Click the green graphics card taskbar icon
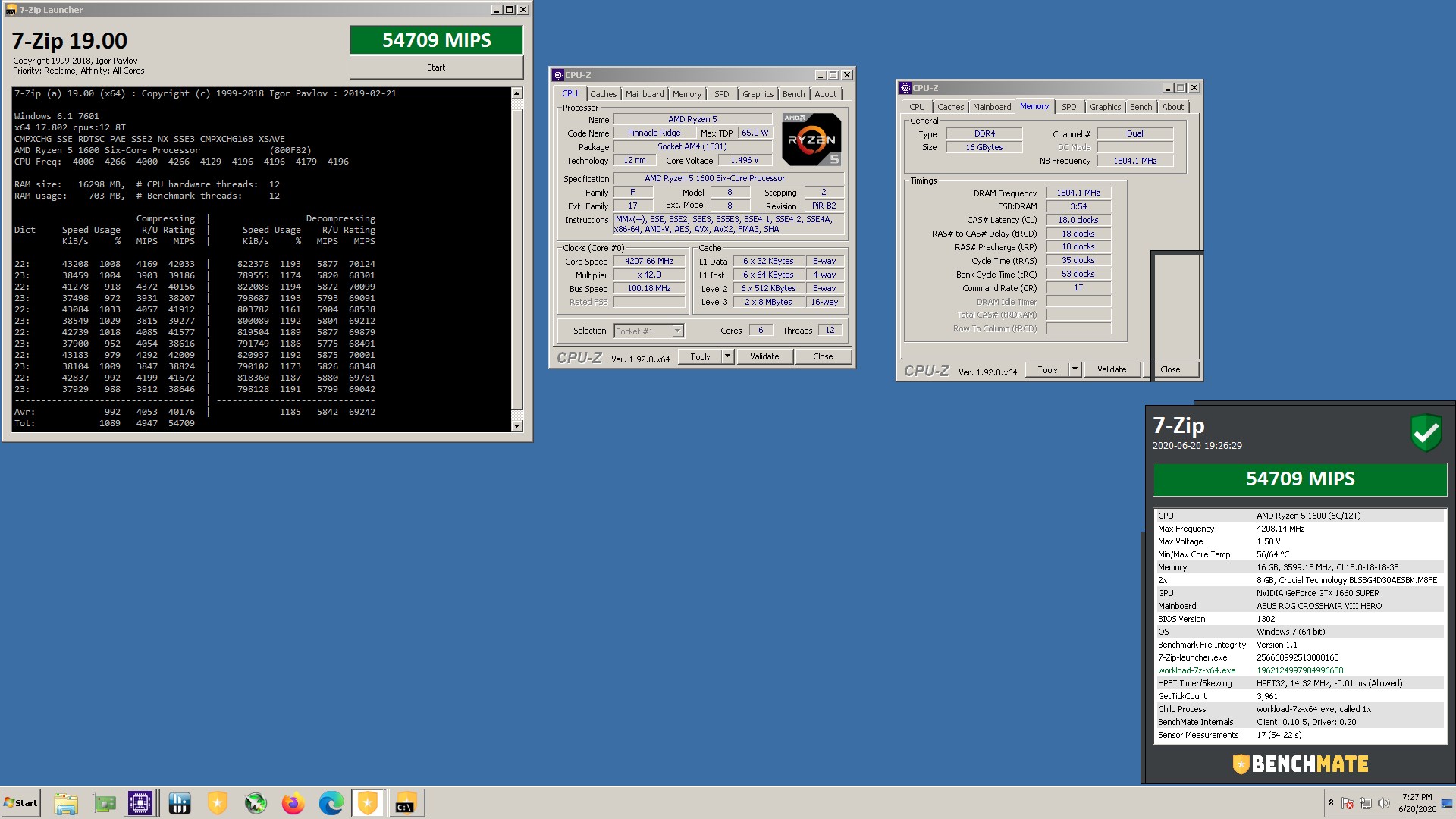1456x819 pixels. pos(104,803)
